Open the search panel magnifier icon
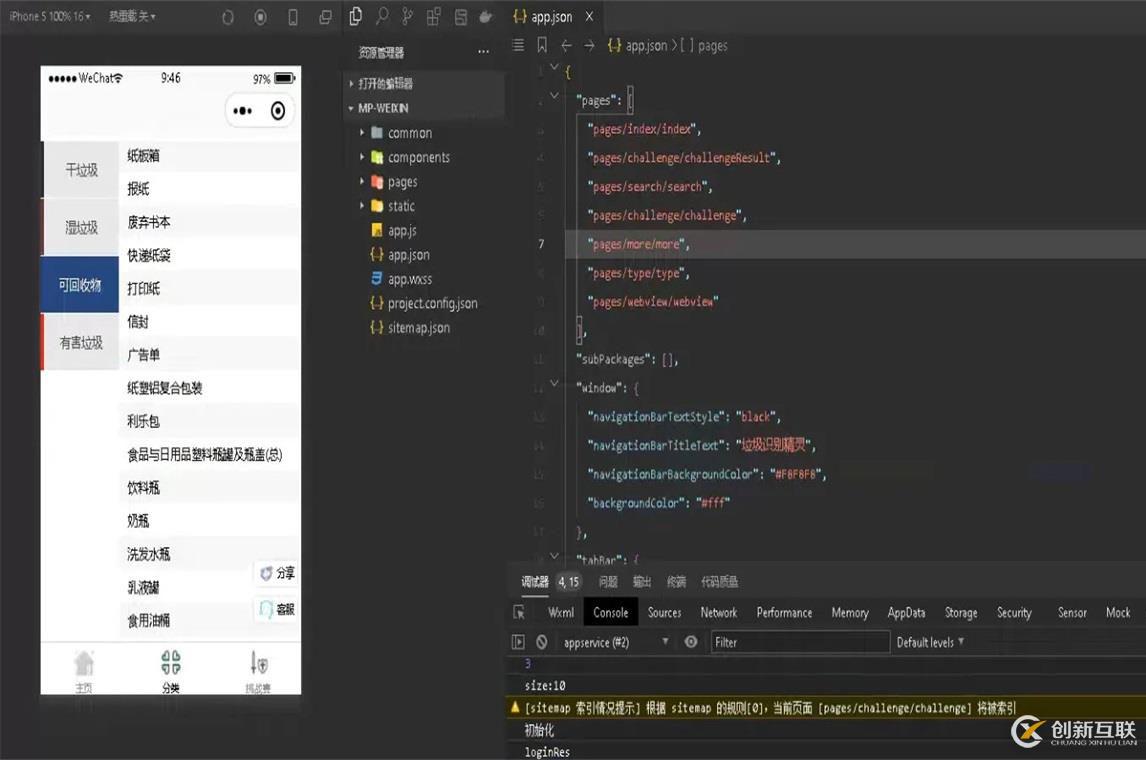Image resolution: width=1146 pixels, height=760 pixels. (x=382, y=17)
